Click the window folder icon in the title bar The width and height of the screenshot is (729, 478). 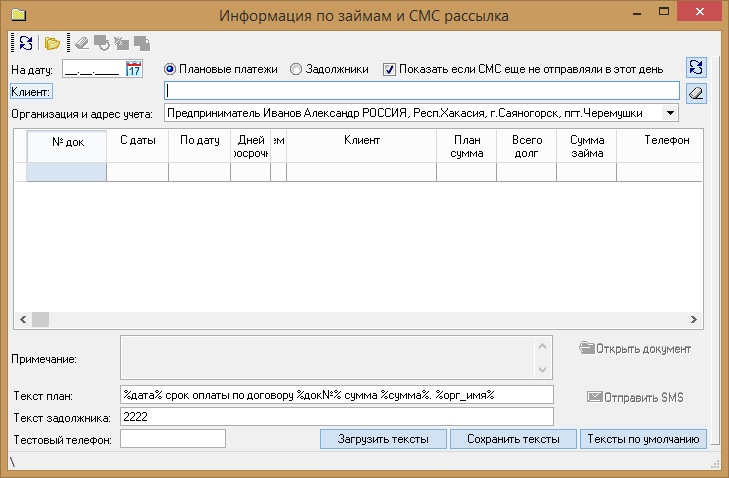(x=19, y=14)
